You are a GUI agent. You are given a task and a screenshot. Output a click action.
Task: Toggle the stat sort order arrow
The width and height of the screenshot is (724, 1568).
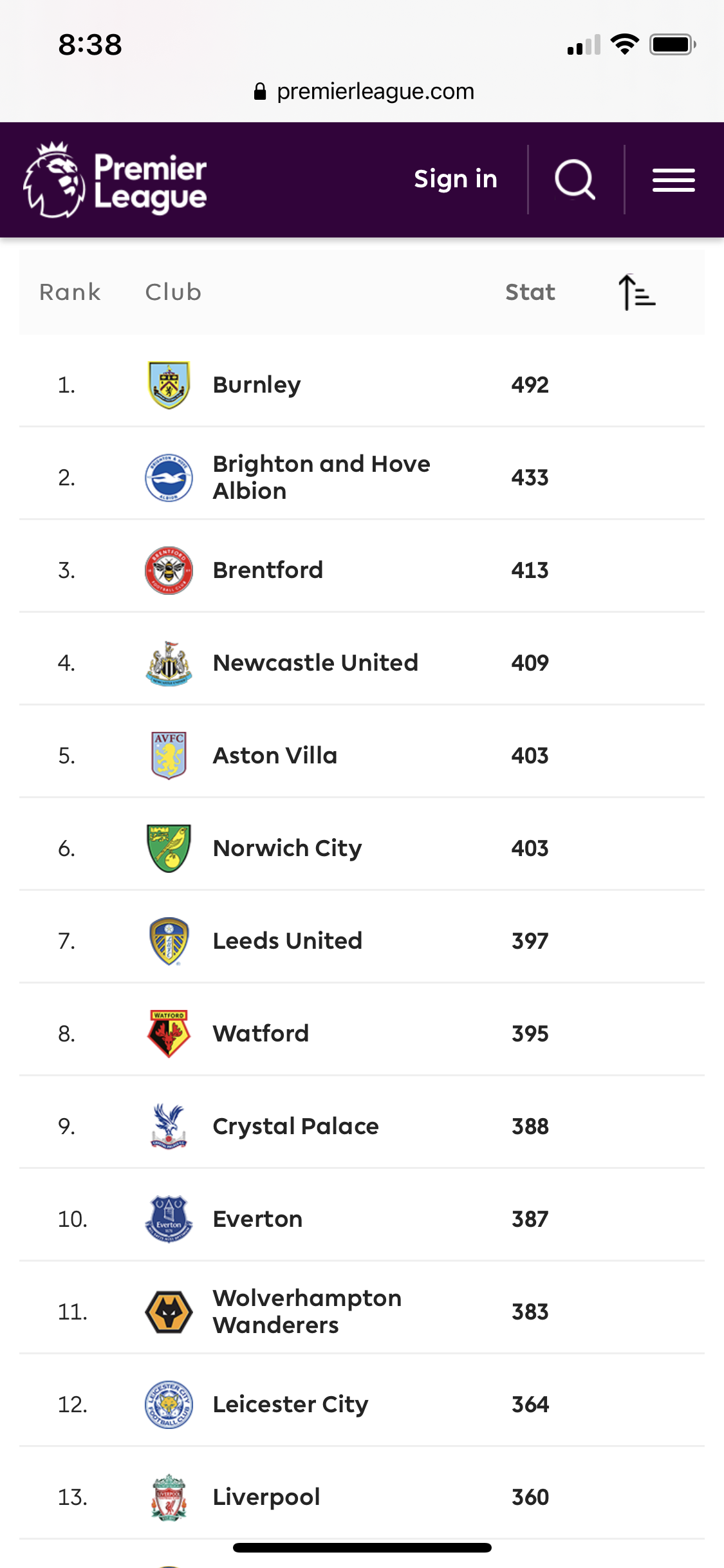coord(636,293)
